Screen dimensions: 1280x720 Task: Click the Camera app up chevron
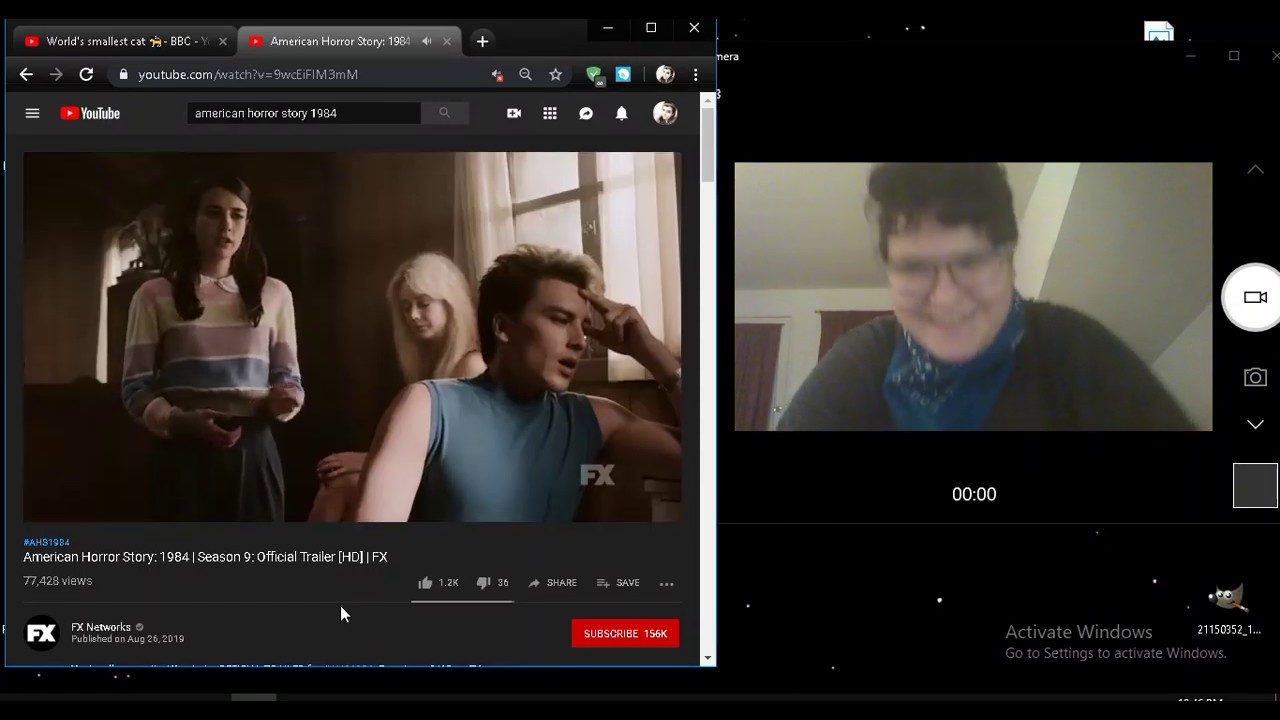pos(1255,170)
